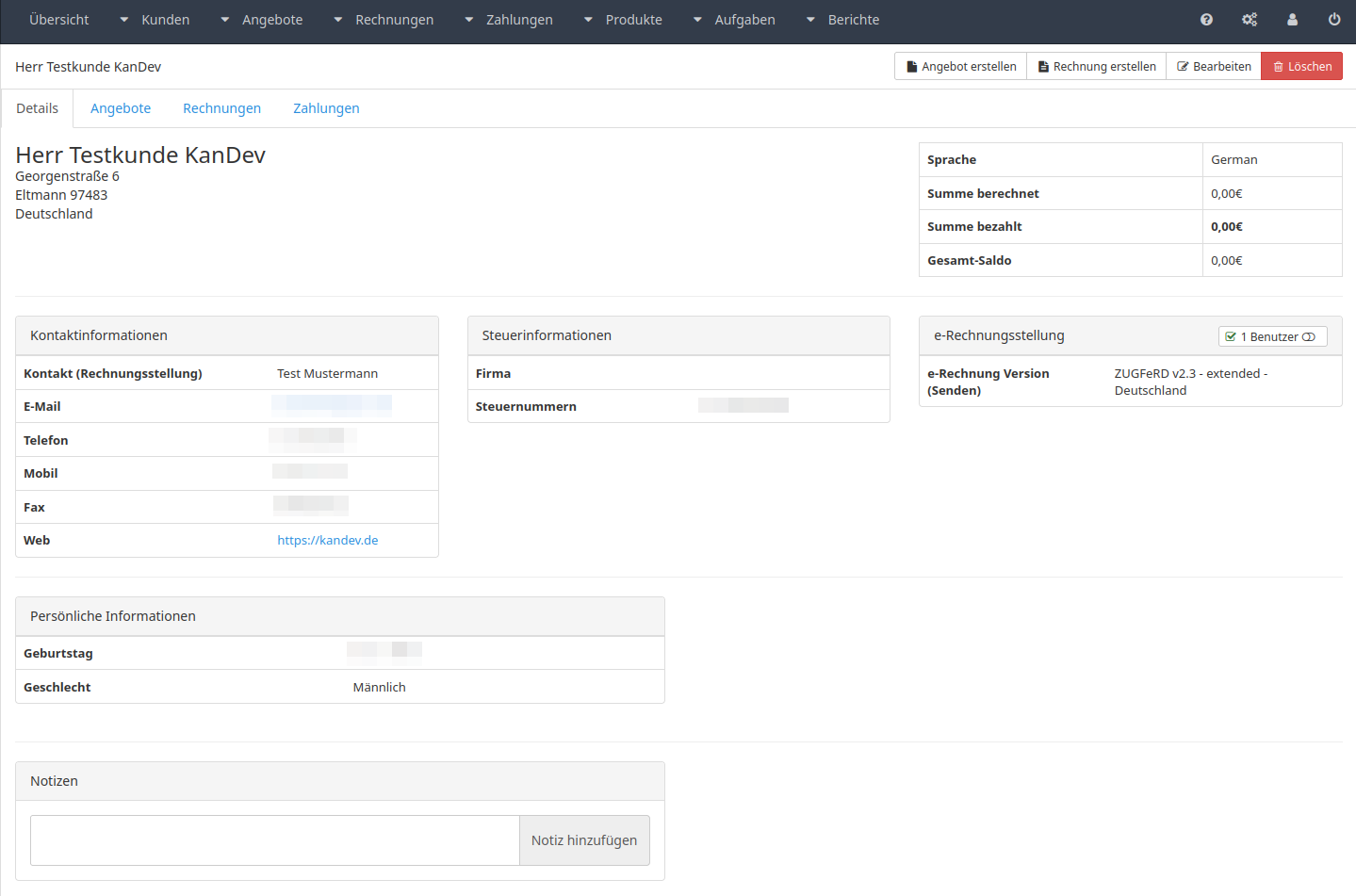The width and height of the screenshot is (1356, 896).
Task: Click the user profile icon
Action: 1292,20
